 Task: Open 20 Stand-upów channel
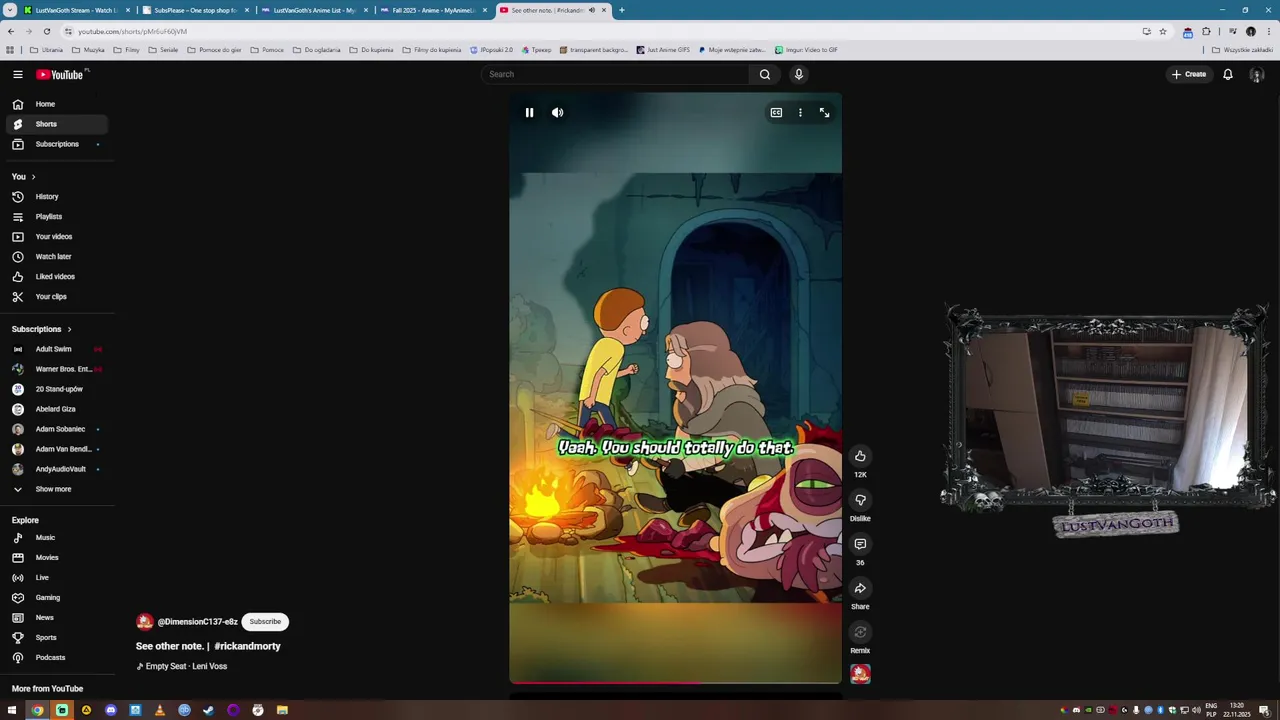click(57, 389)
